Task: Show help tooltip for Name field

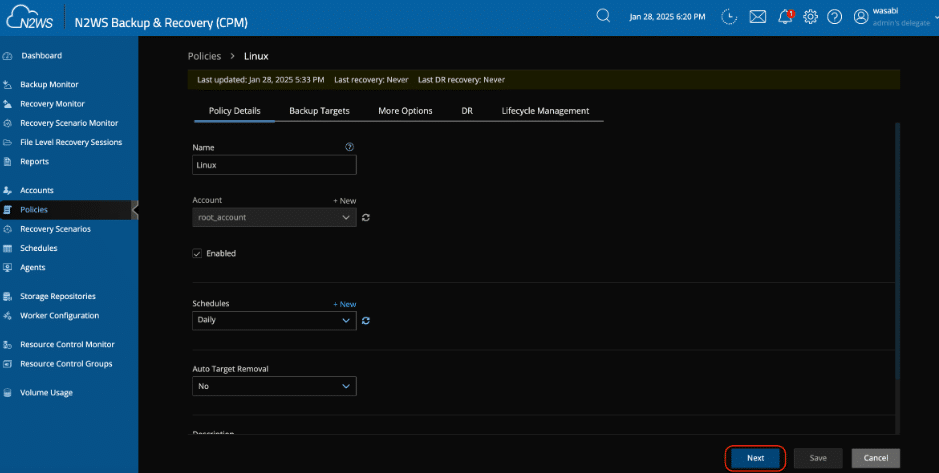Action: 350,147
